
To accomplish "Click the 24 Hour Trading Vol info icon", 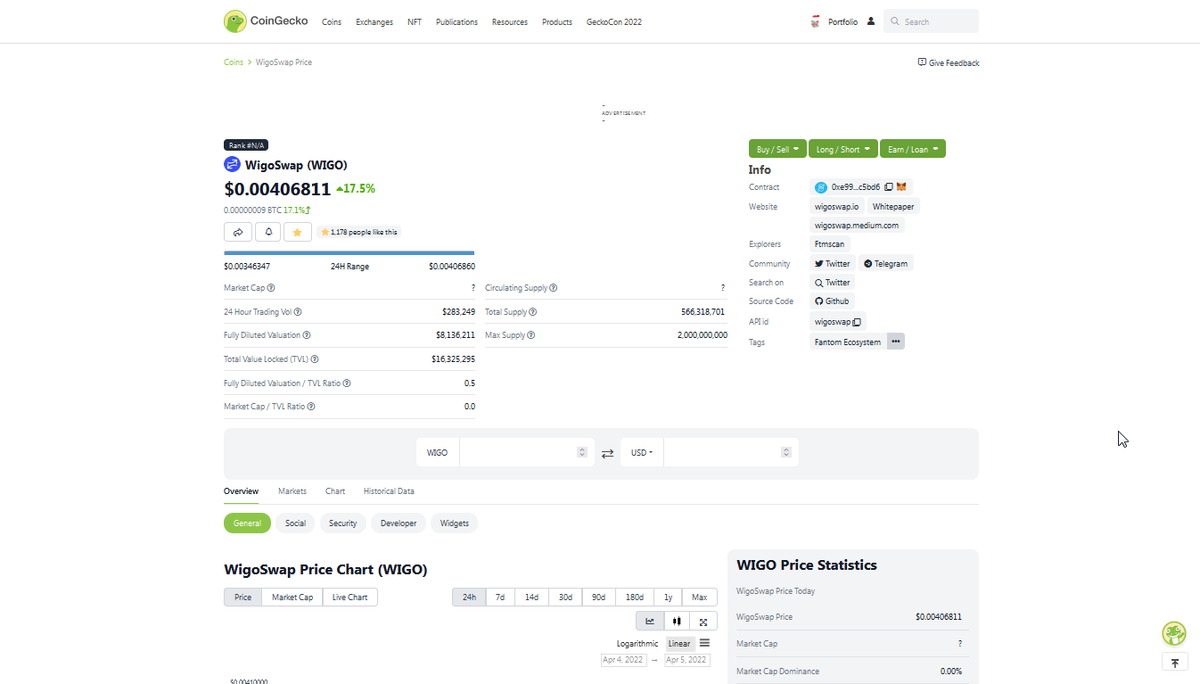I will [x=298, y=312].
